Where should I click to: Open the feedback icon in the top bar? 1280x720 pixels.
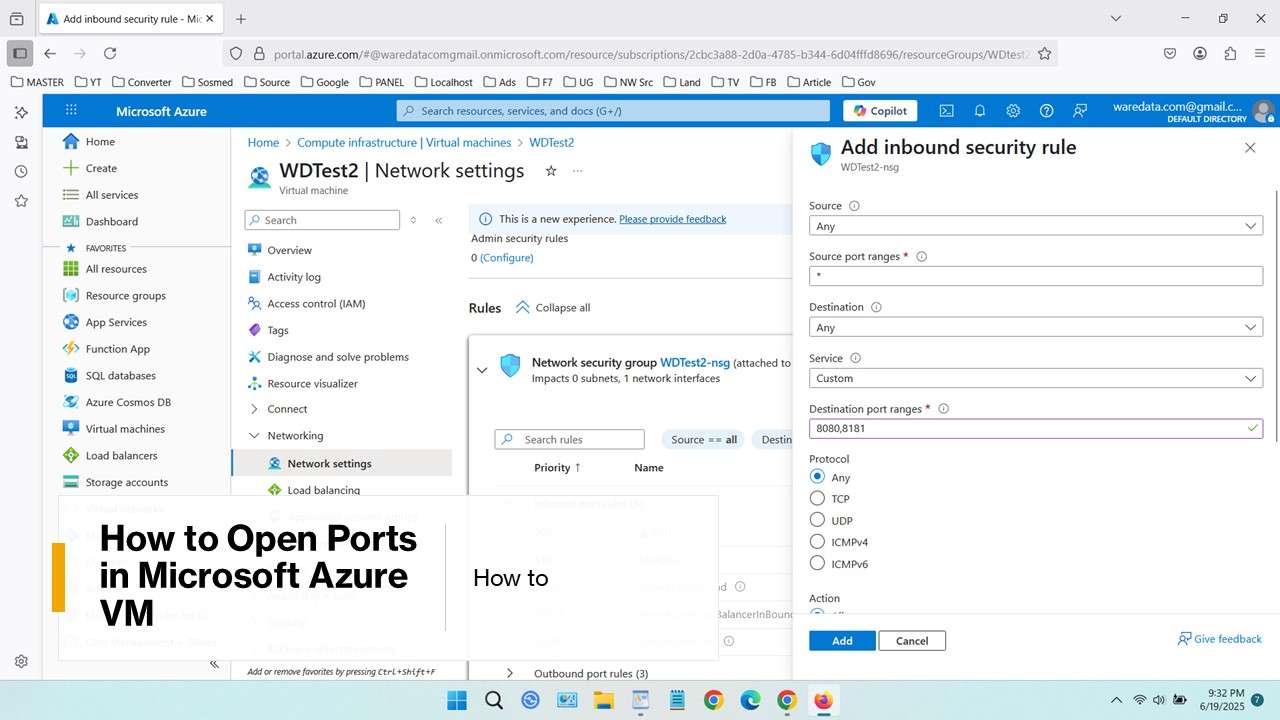1079,110
